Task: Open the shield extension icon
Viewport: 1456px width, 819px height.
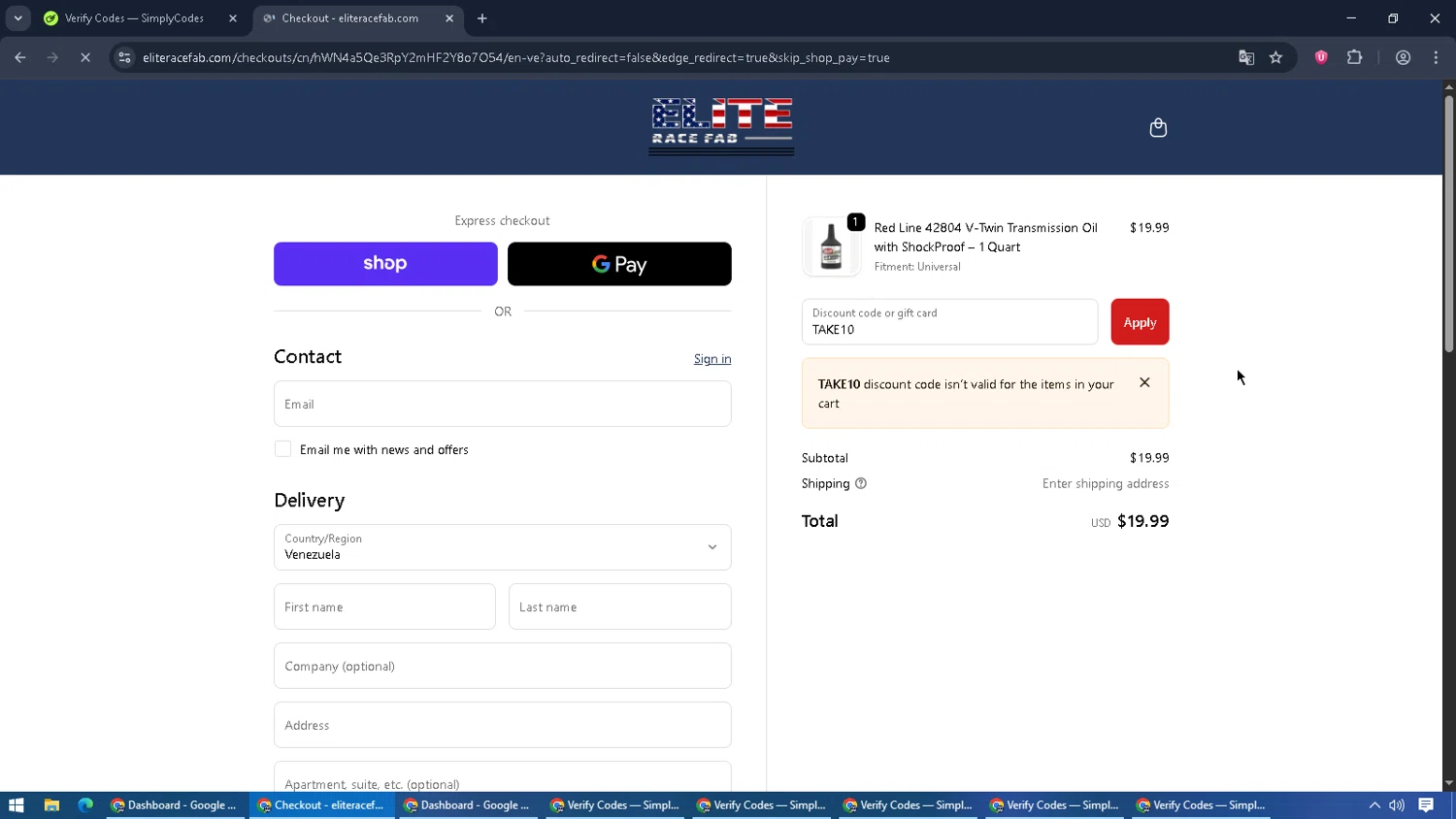Action: click(x=1321, y=57)
